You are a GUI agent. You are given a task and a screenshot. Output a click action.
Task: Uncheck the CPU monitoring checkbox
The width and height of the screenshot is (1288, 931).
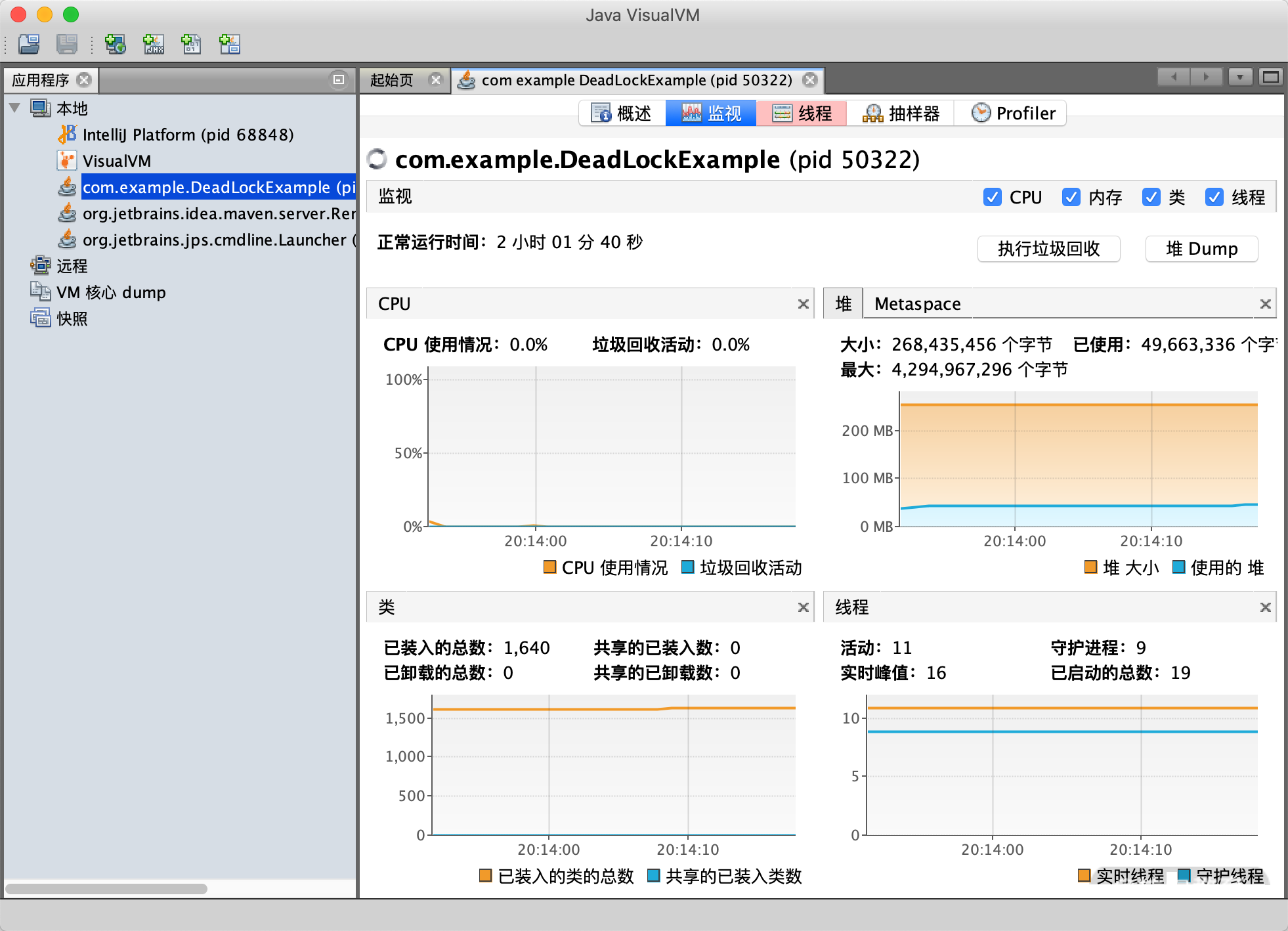[993, 197]
